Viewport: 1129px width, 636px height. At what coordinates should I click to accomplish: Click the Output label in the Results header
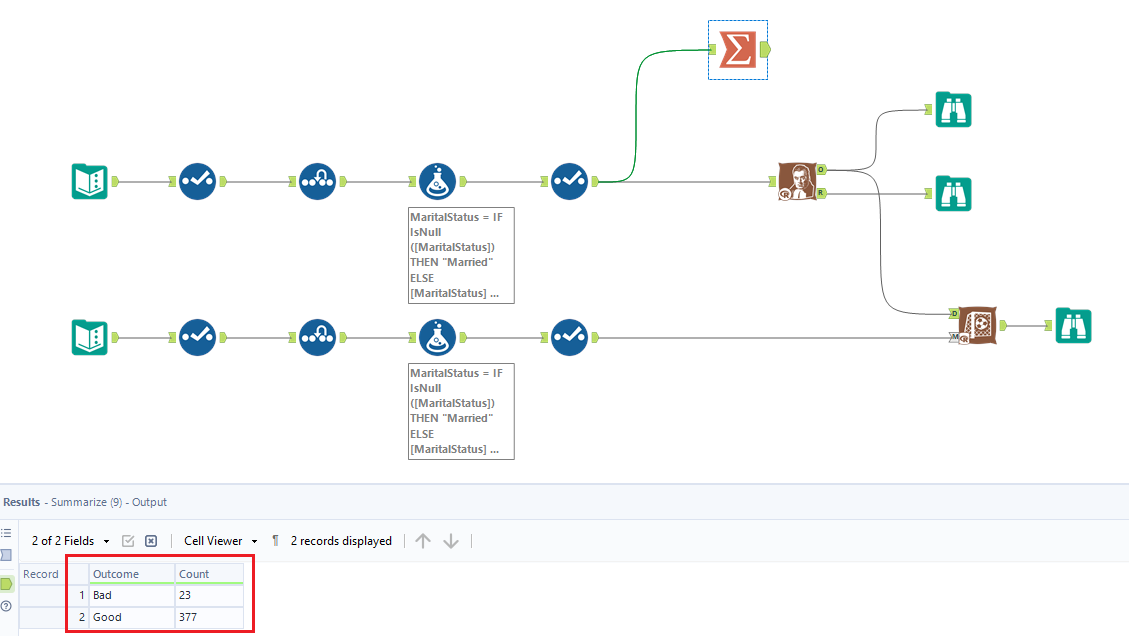[x=152, y=502]
